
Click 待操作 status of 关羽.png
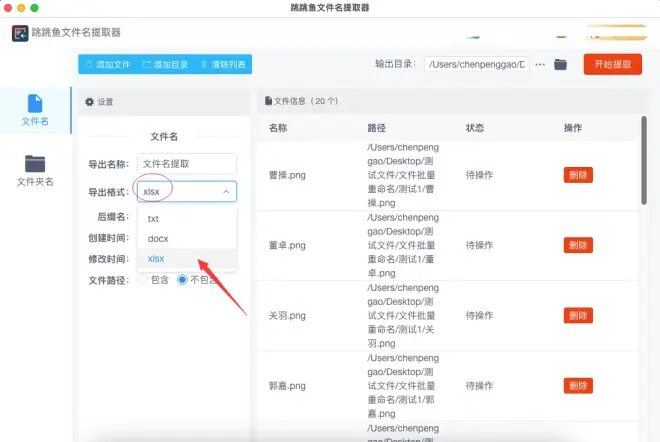[479, 316]
